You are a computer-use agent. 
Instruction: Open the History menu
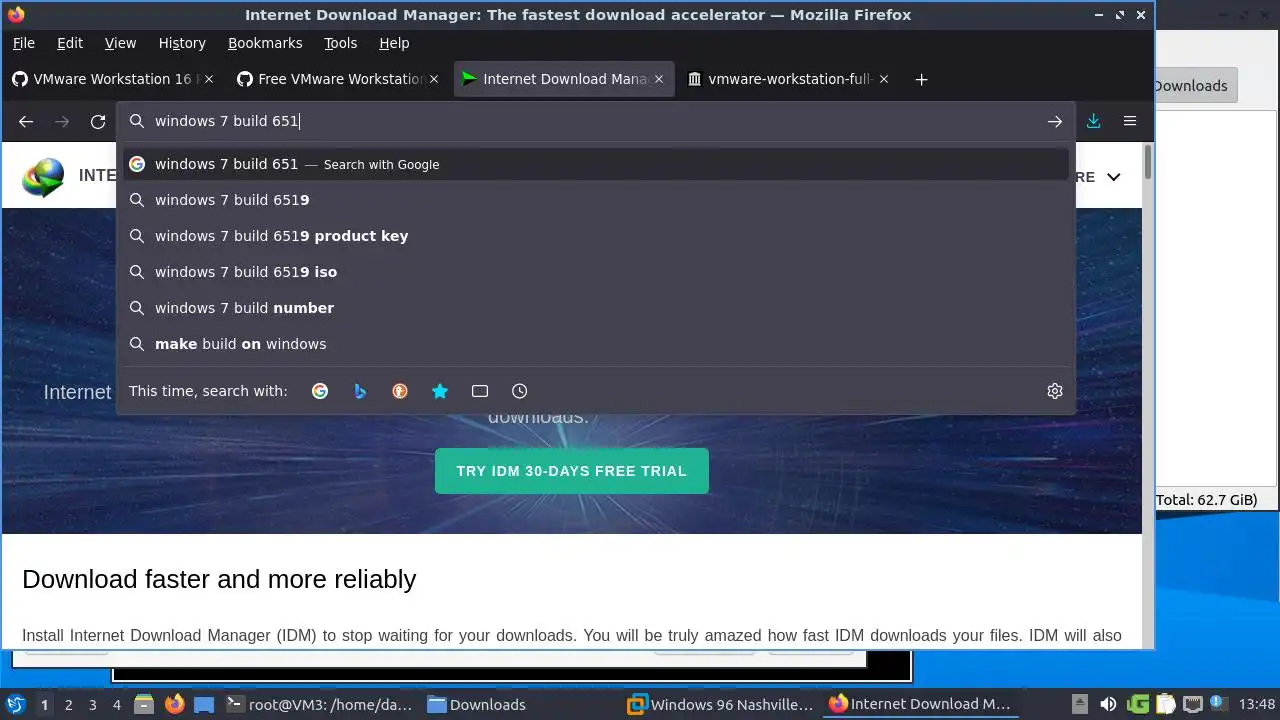coord(182,43)
